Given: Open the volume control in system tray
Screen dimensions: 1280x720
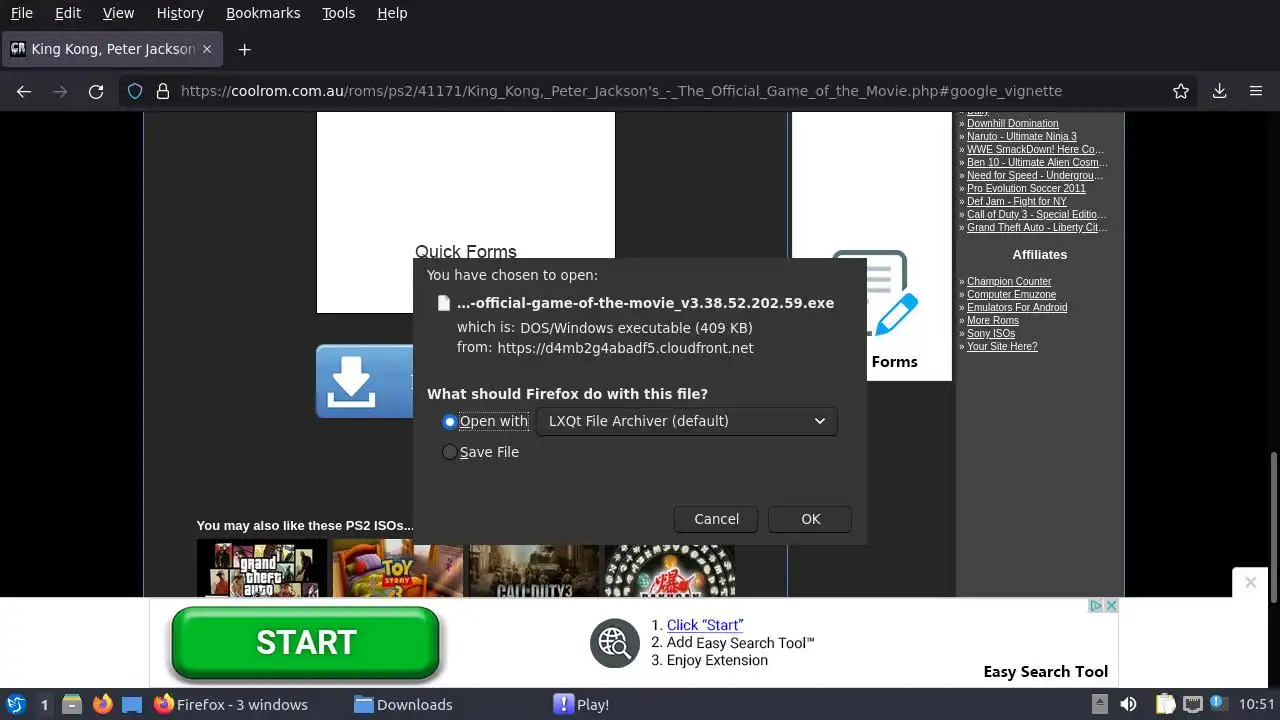Looking at the screenshot, I should [x=1128, y=704].
